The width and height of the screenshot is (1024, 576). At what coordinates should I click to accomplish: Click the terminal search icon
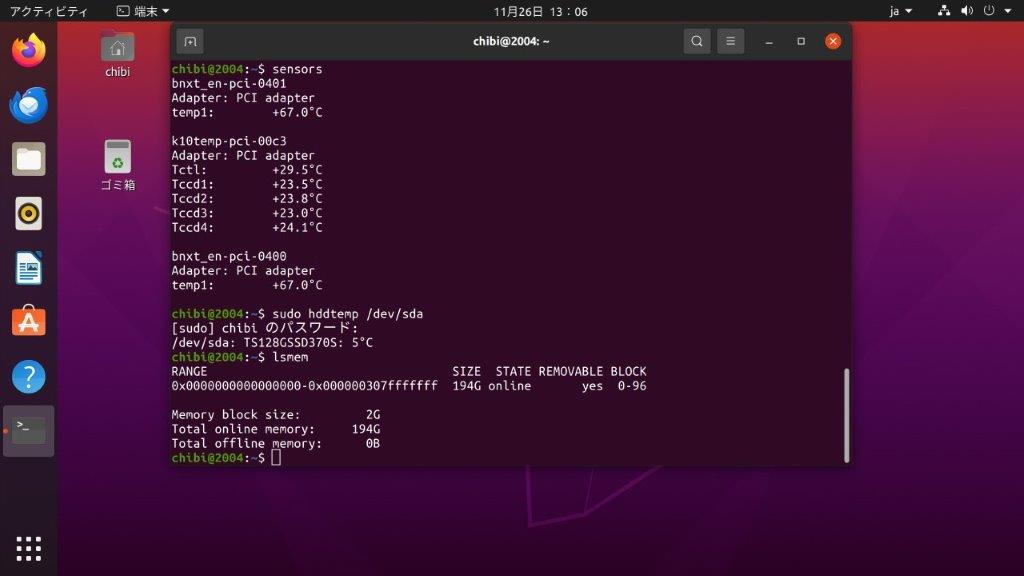697,41
